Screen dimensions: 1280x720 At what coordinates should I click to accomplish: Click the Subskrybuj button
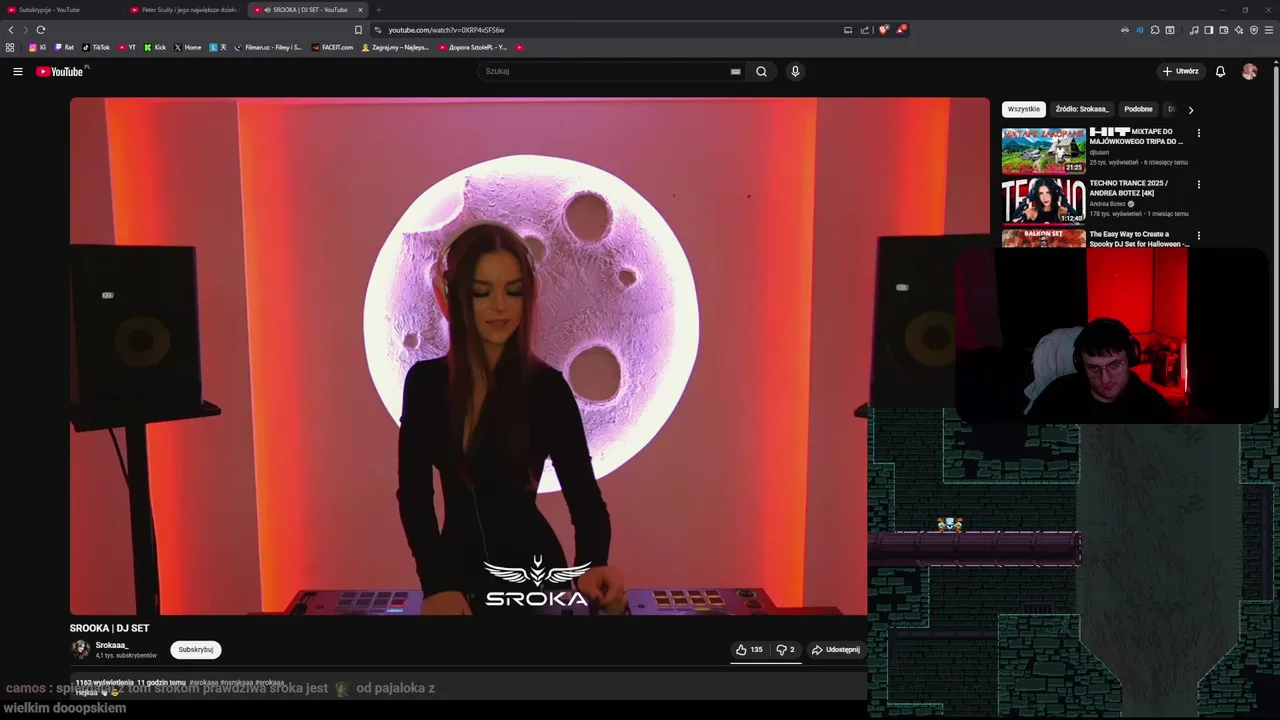[195, 649]
